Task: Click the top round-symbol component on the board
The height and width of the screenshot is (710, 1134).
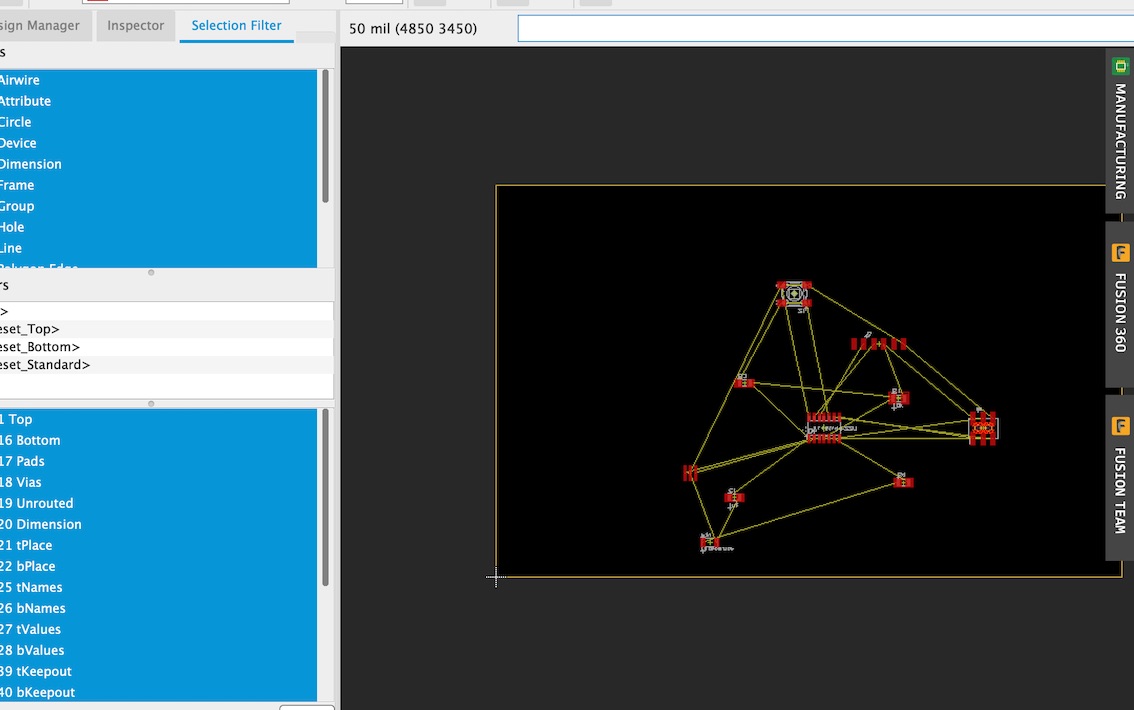Action: (x=794, y=294)
